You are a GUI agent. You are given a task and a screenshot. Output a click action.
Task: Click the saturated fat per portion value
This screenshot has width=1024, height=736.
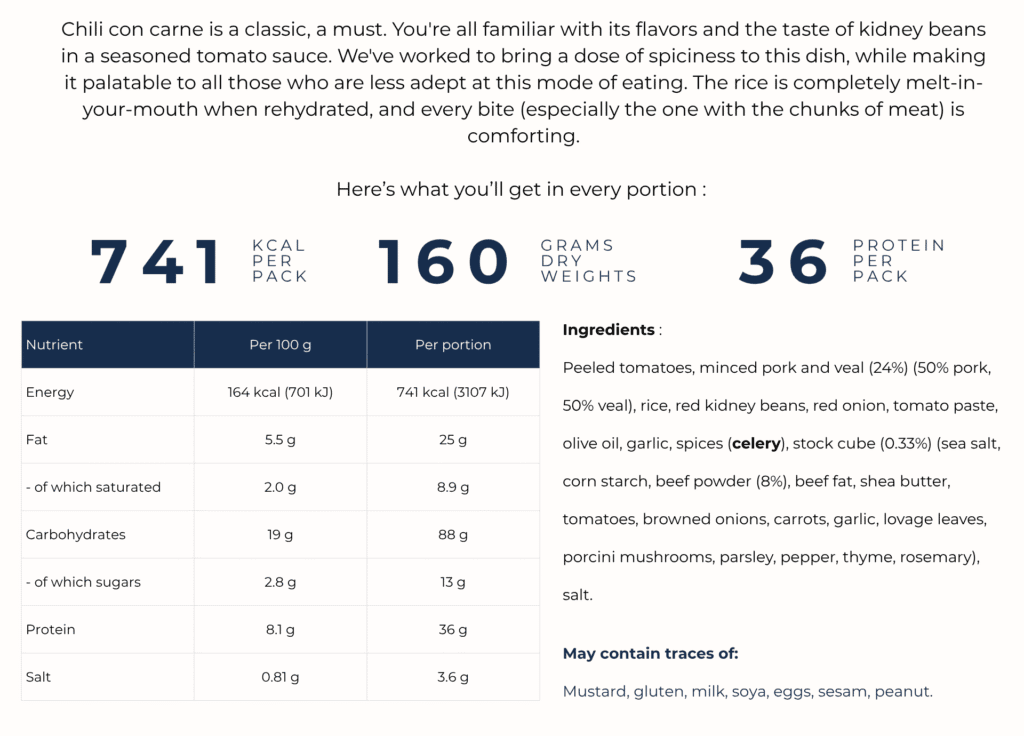[453, 487]
